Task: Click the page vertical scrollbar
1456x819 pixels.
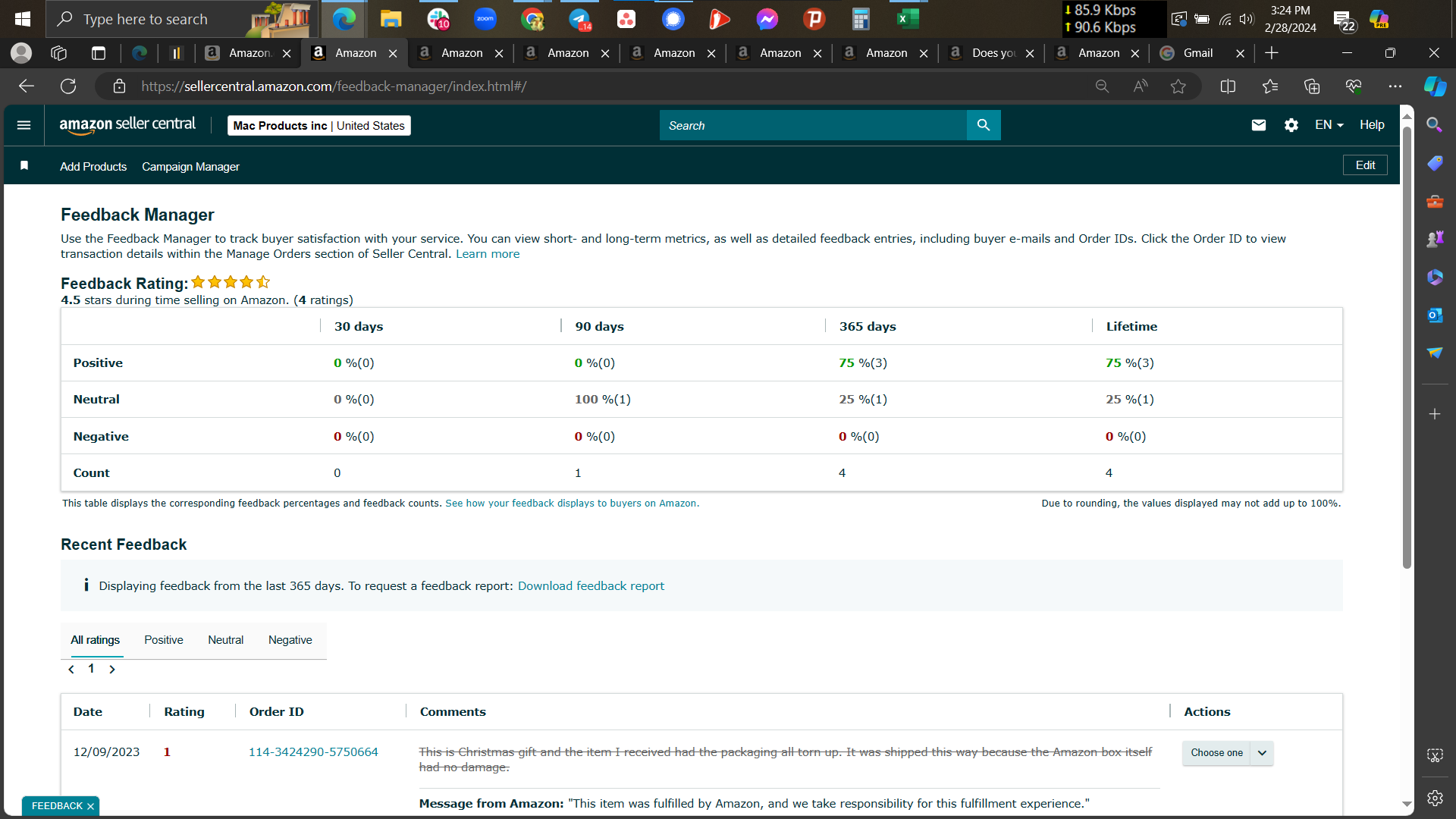Action: pos(1407,349)
